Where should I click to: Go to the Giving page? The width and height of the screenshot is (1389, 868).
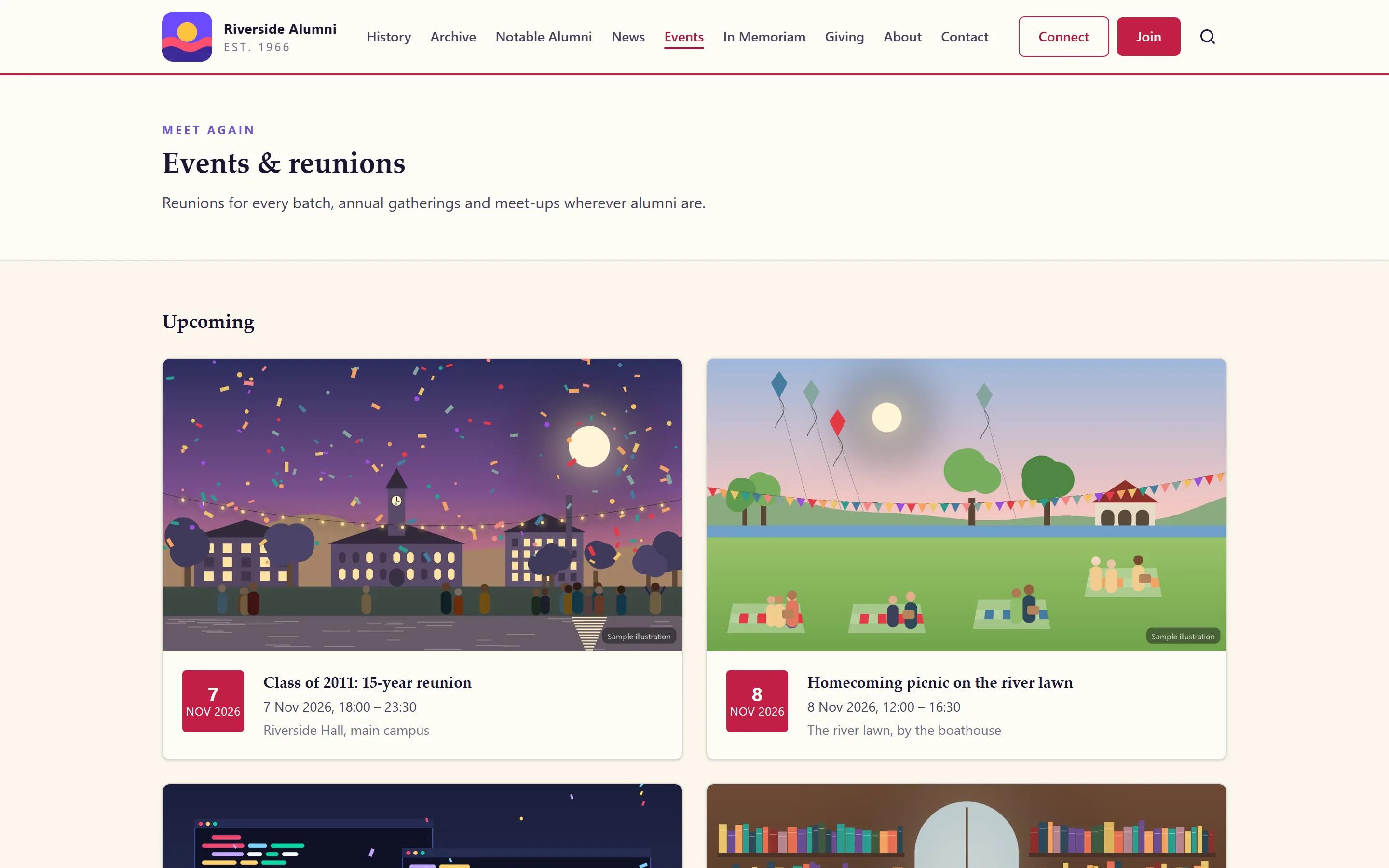(844, 37)
